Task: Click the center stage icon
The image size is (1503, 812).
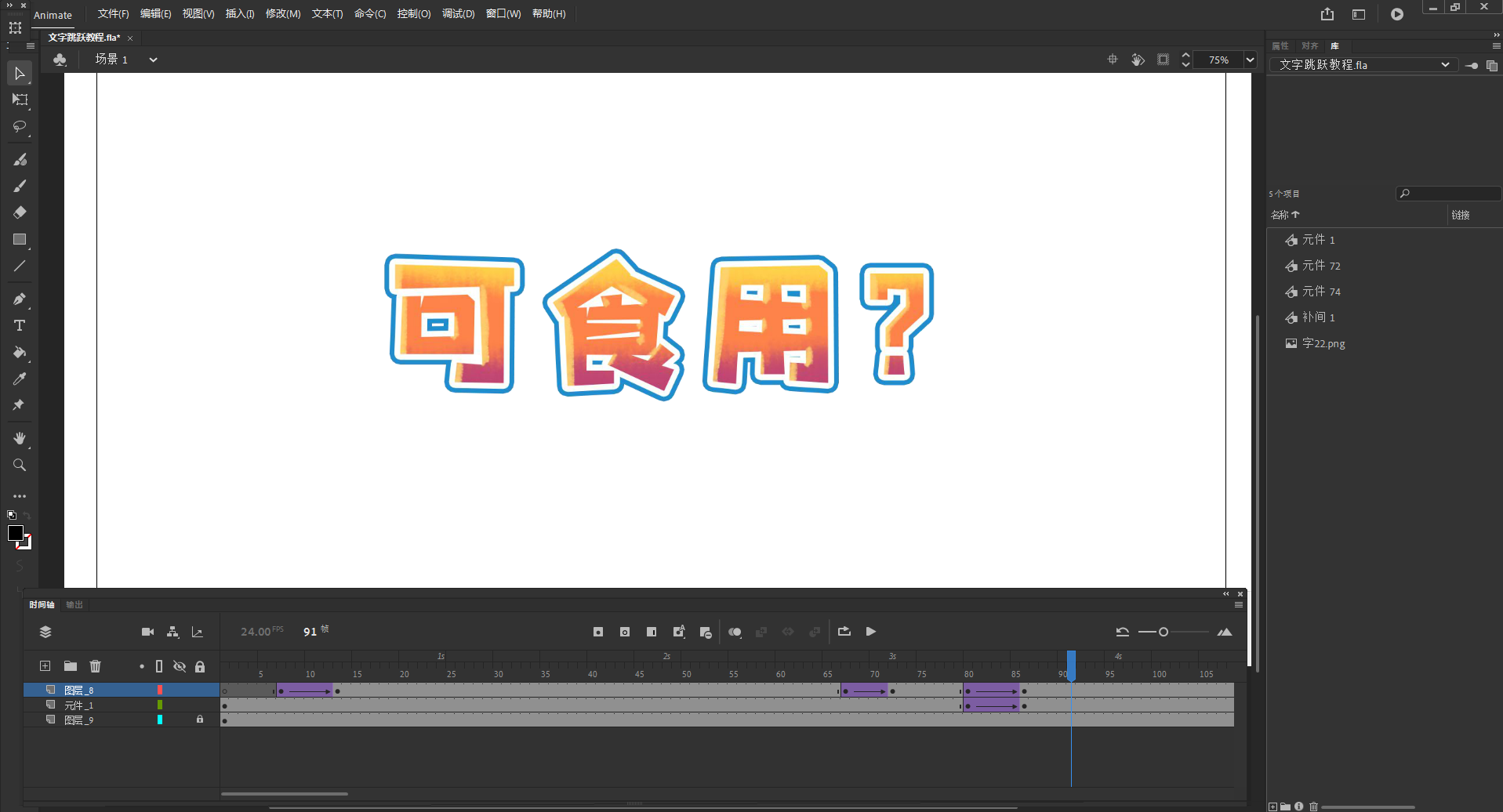Action: [x=1112, y=60]
